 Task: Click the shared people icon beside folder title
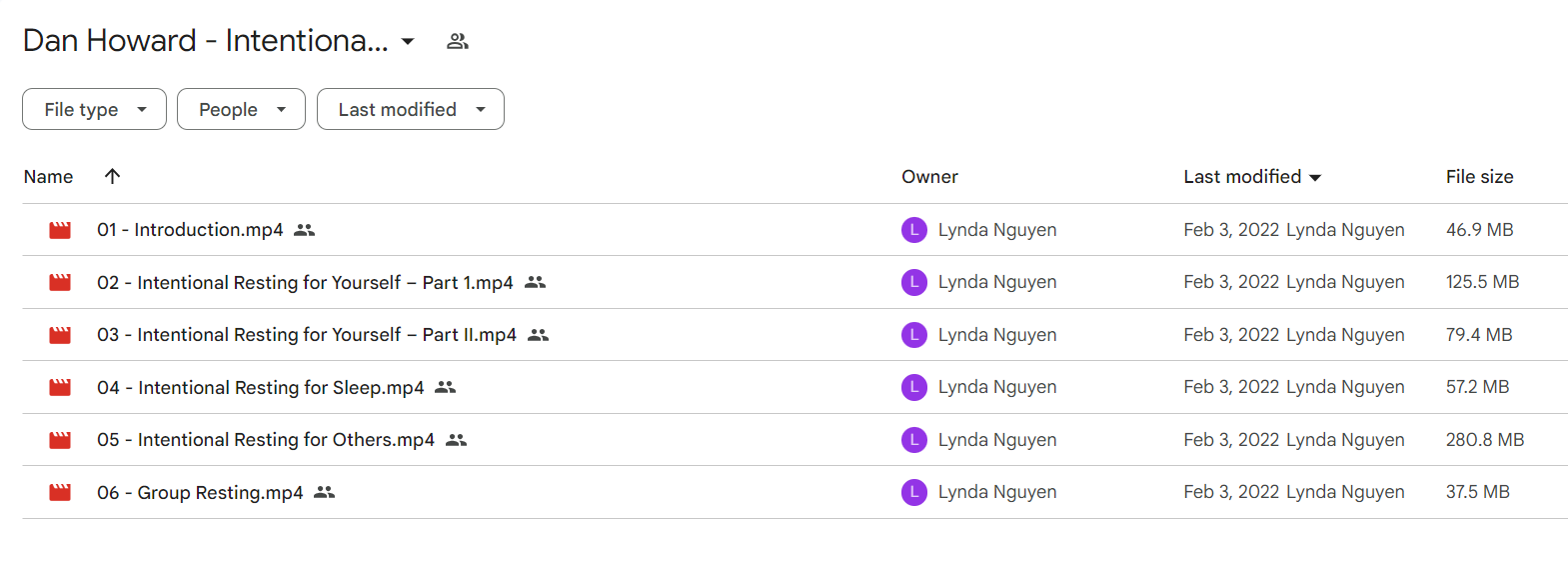[458, 41]
